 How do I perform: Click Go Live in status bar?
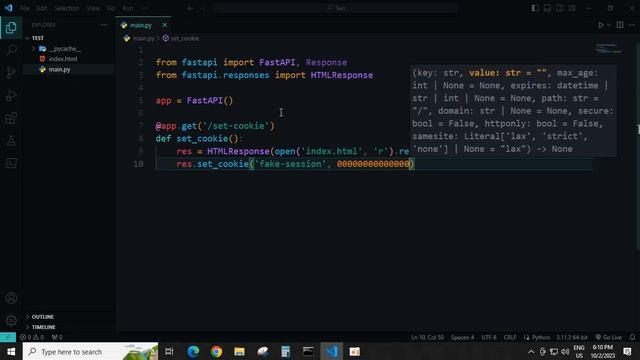[609, 337]
